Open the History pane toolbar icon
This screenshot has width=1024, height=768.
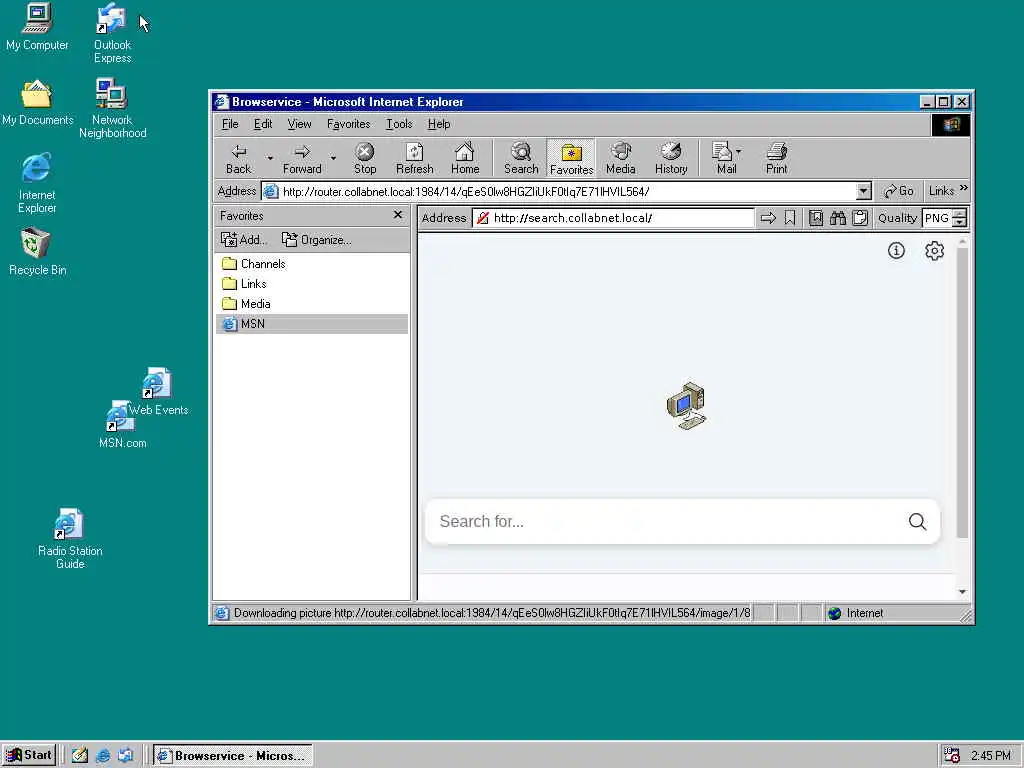[671, 159]
